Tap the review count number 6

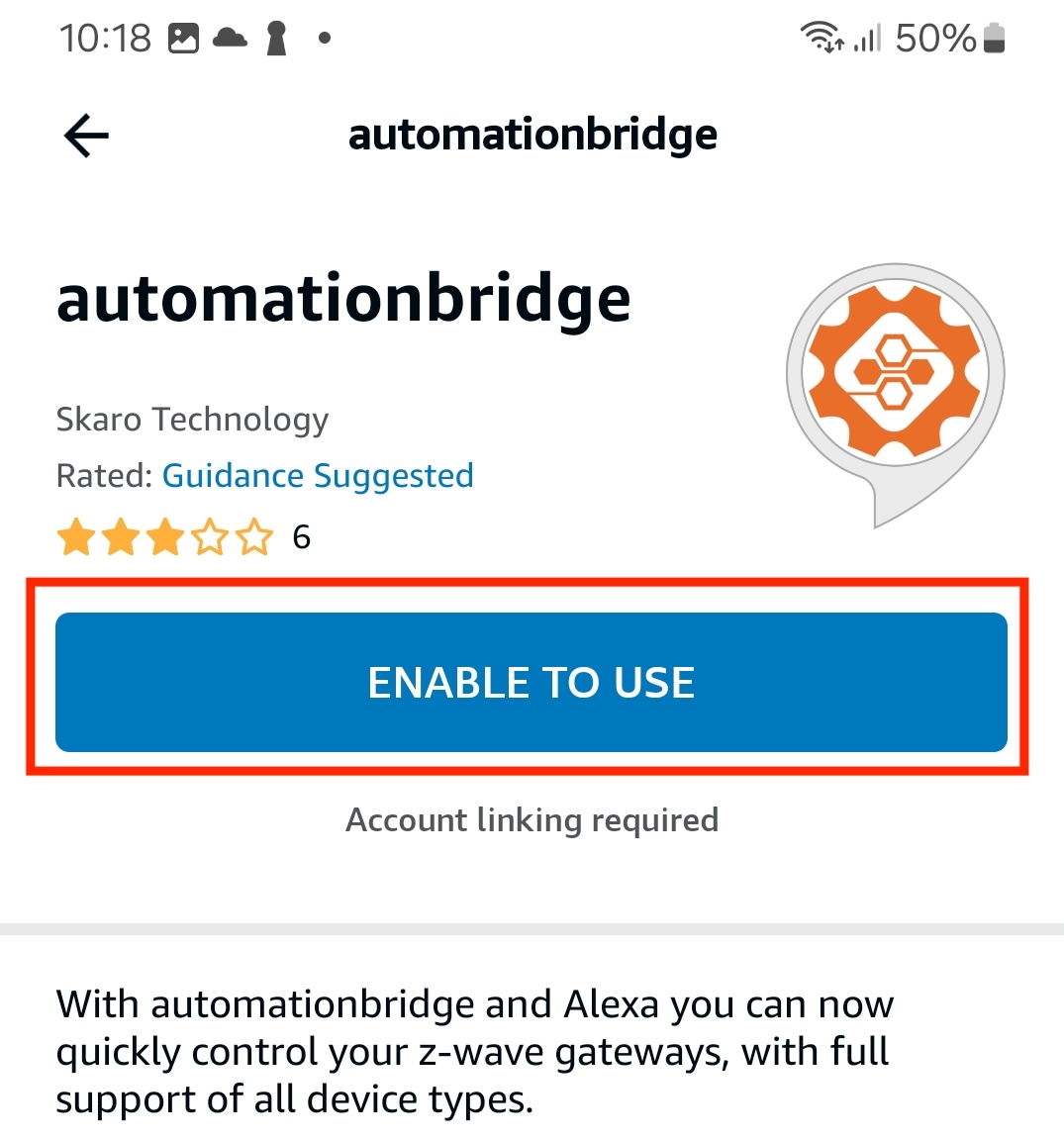coord(301,537)
